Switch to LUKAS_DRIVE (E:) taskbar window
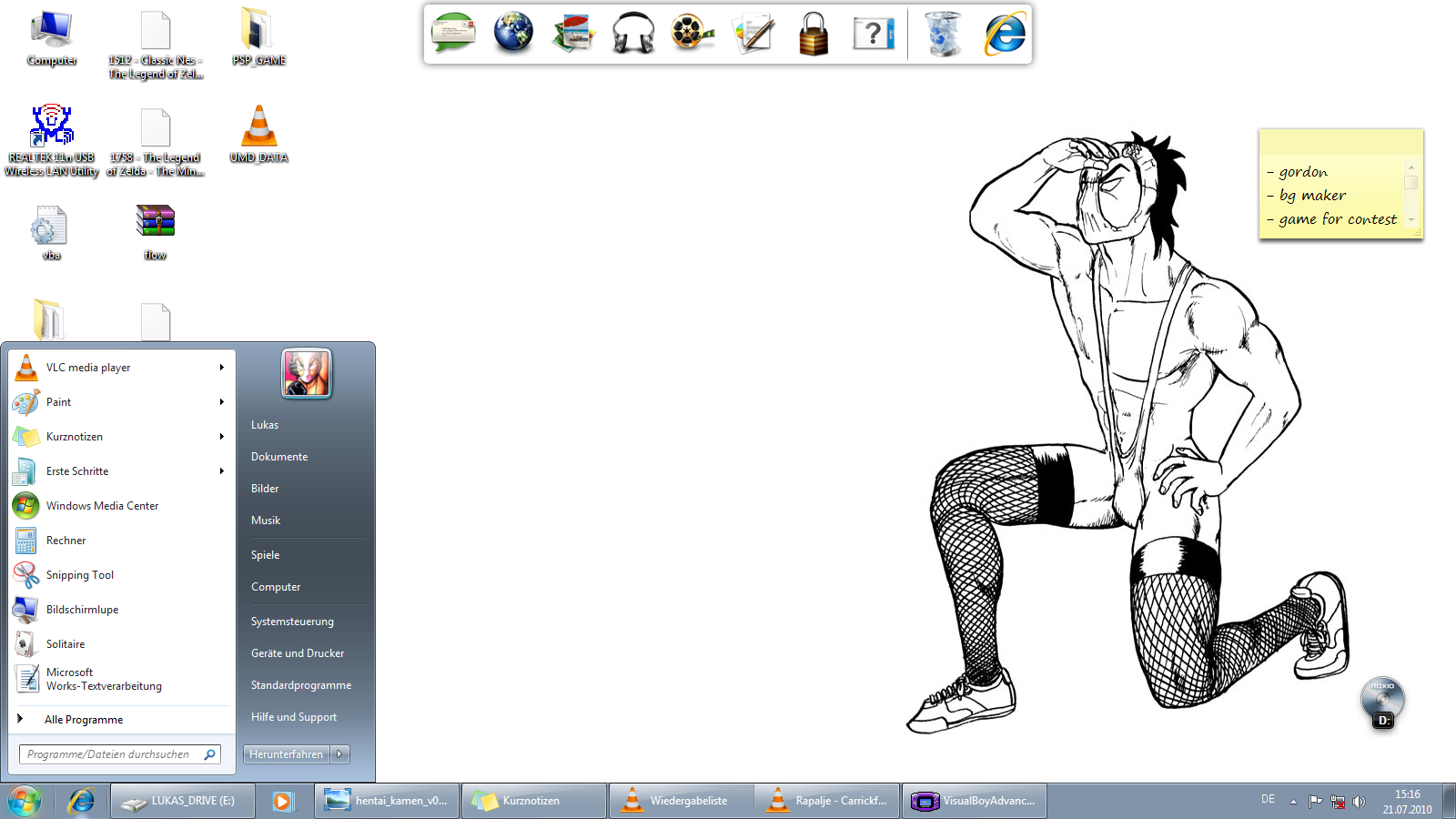The height and width of the screenshot is (819, 1456). [x=182, y=801]
